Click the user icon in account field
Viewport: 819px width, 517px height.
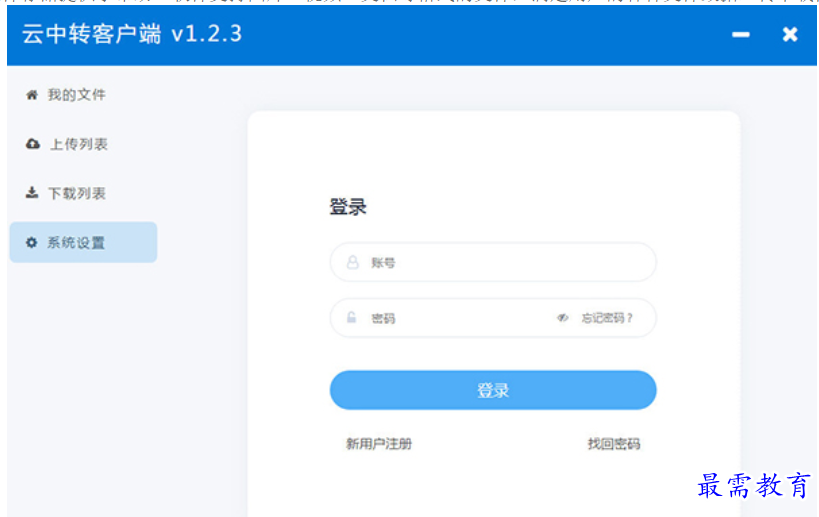353,262
